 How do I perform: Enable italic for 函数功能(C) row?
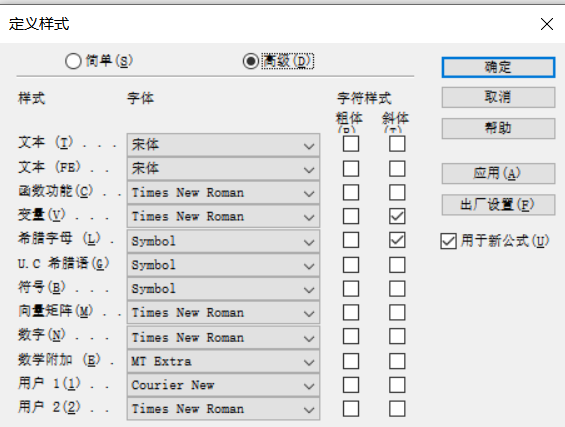pos(397,192)
